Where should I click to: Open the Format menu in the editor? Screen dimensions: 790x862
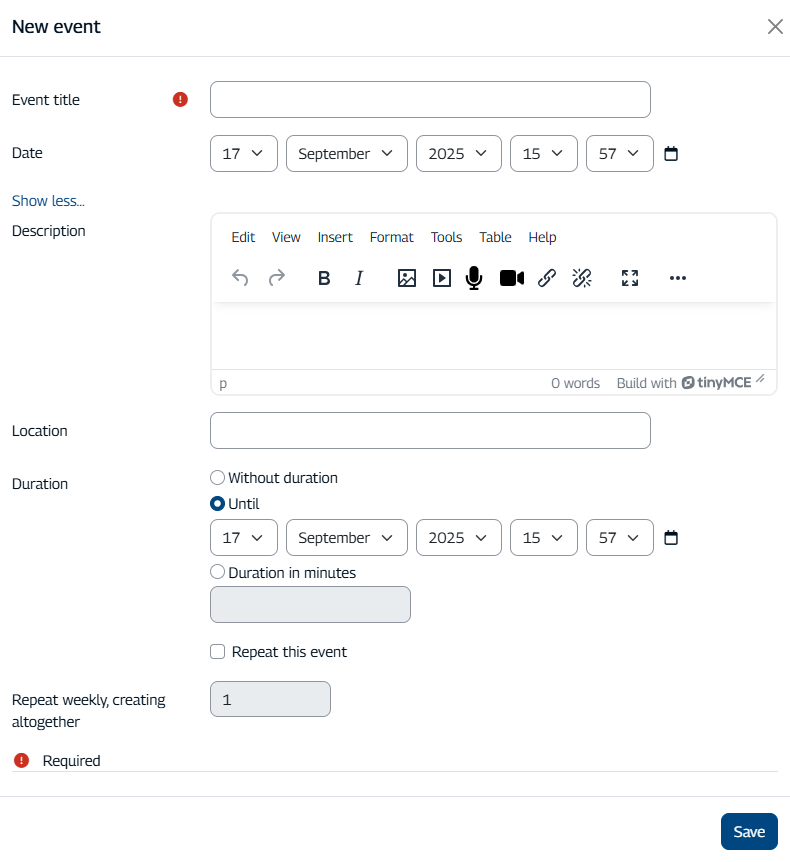pyautogui.click(x=391, y=237)
